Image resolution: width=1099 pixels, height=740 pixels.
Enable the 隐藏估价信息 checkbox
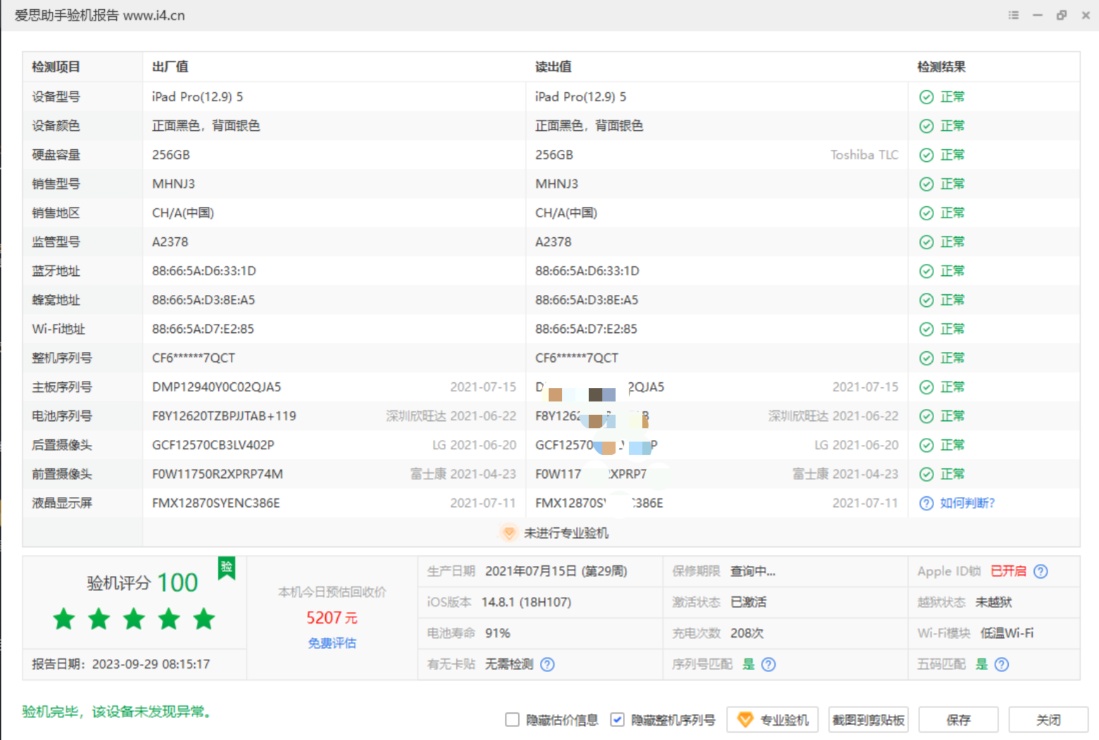513,720
